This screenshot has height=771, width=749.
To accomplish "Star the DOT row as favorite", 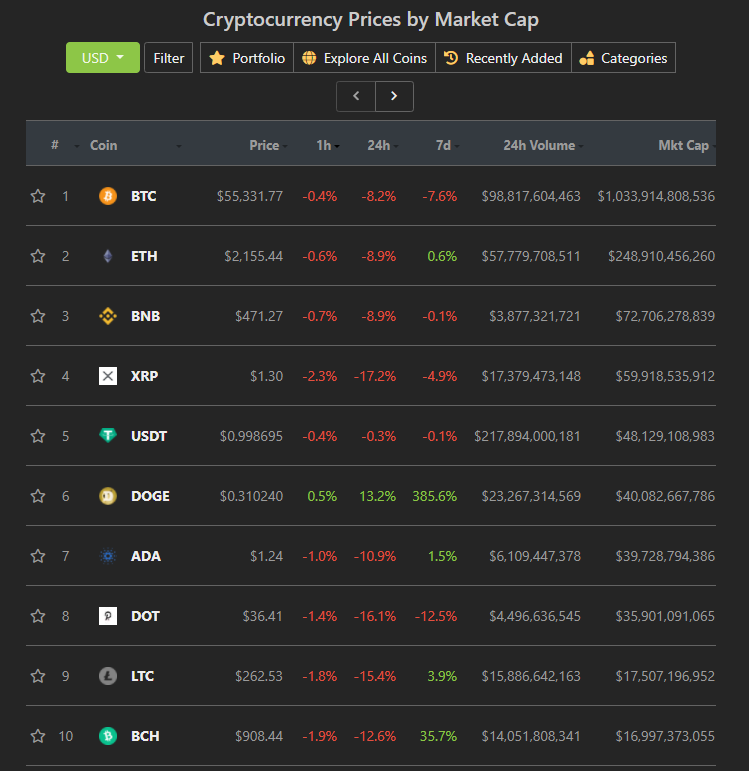I will (x=38, y=616).
